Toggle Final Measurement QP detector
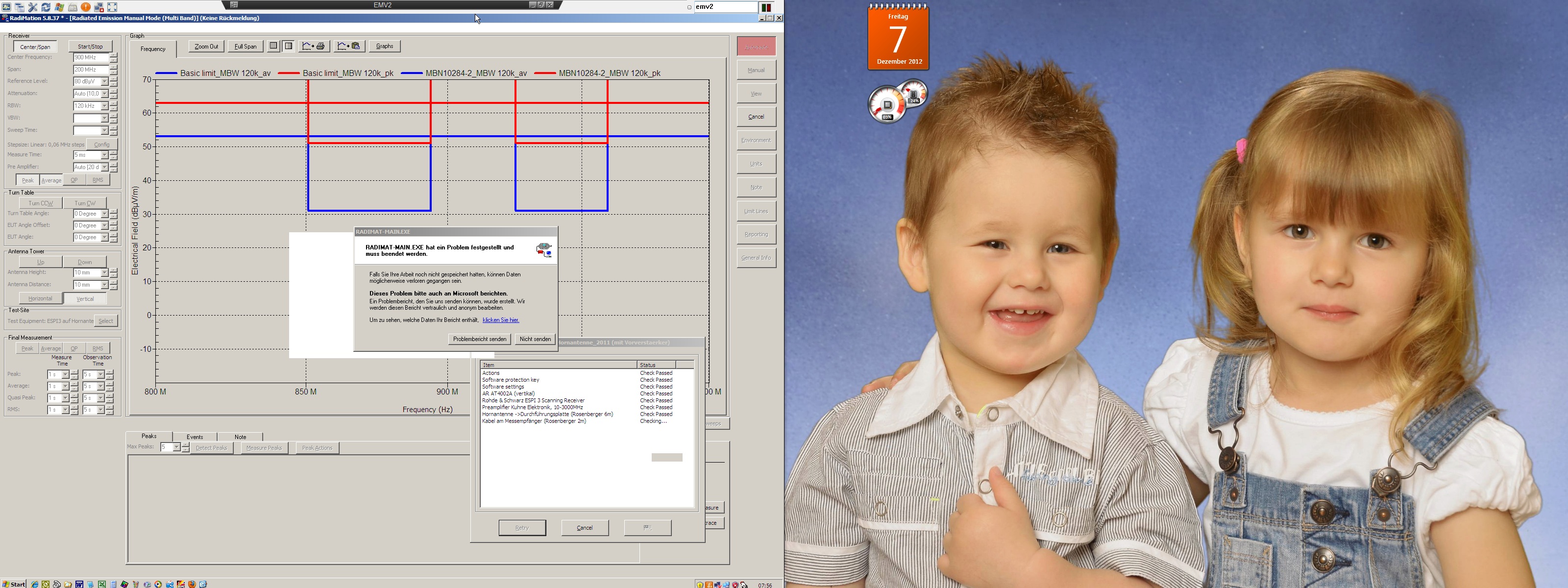Image resolution: width=1568 pixels, height=588 pixels. point(74,348)
